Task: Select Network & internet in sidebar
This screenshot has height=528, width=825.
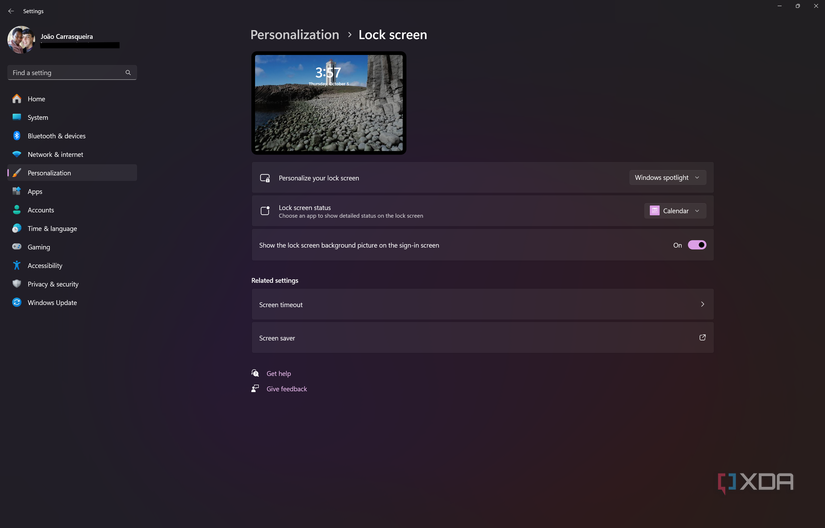Action: coord(72,154)
